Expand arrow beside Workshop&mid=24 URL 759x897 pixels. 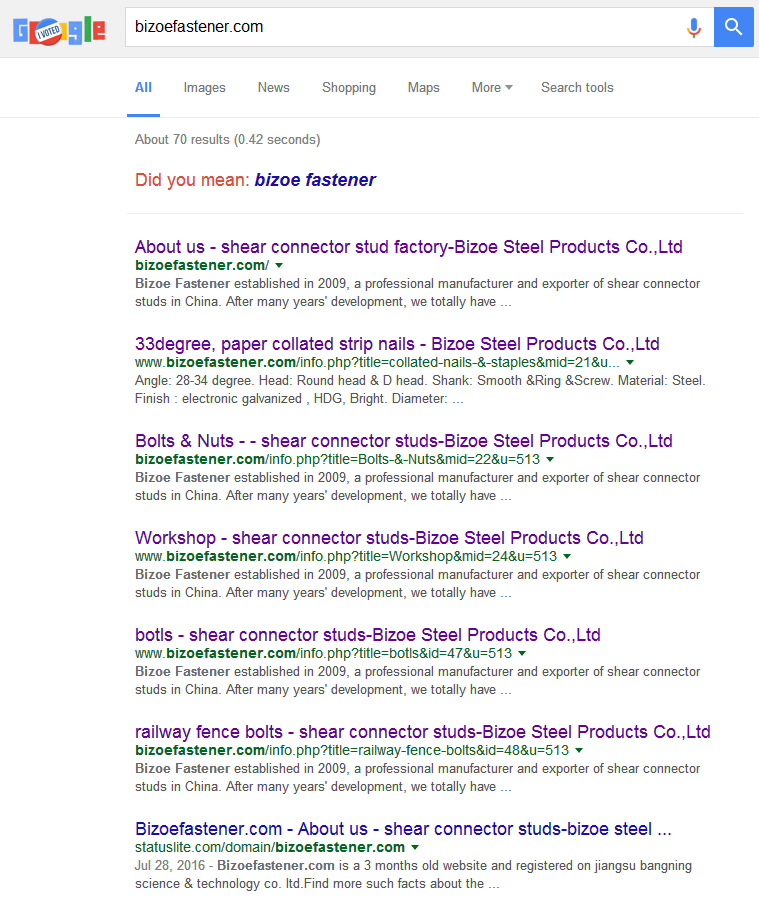[567, 557]
